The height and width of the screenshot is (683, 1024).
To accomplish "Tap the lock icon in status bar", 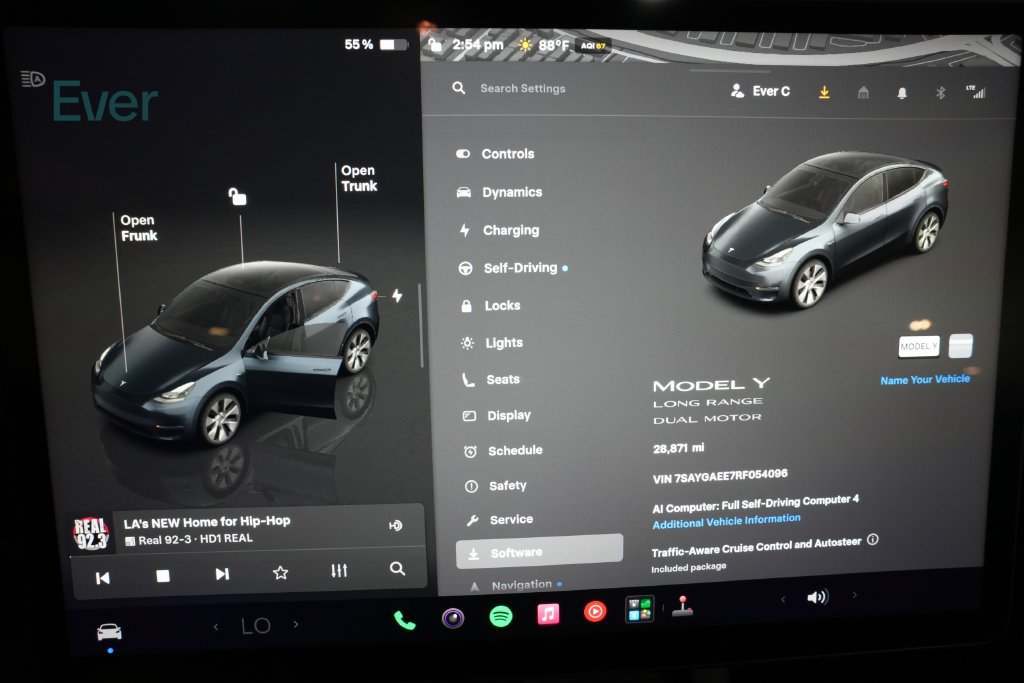I will click(435, 45).
